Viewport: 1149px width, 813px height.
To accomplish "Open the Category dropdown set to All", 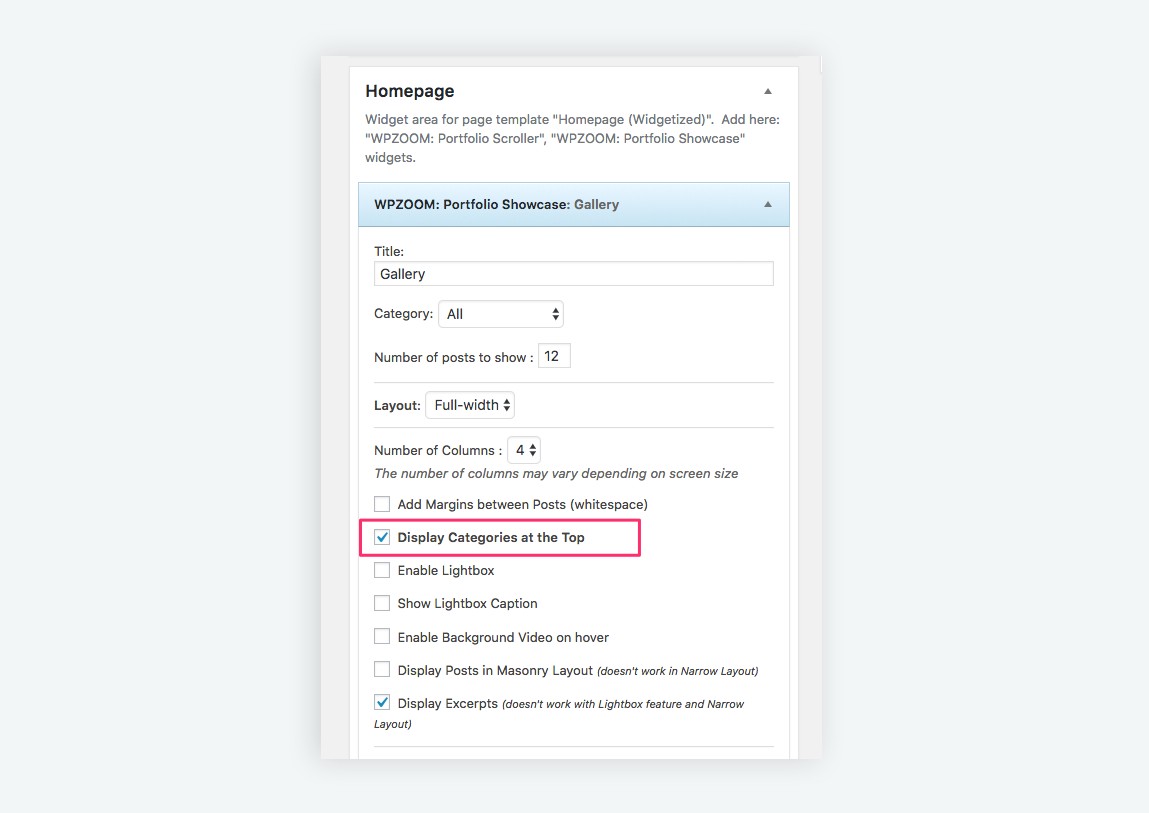I will (x=501, y=314).
